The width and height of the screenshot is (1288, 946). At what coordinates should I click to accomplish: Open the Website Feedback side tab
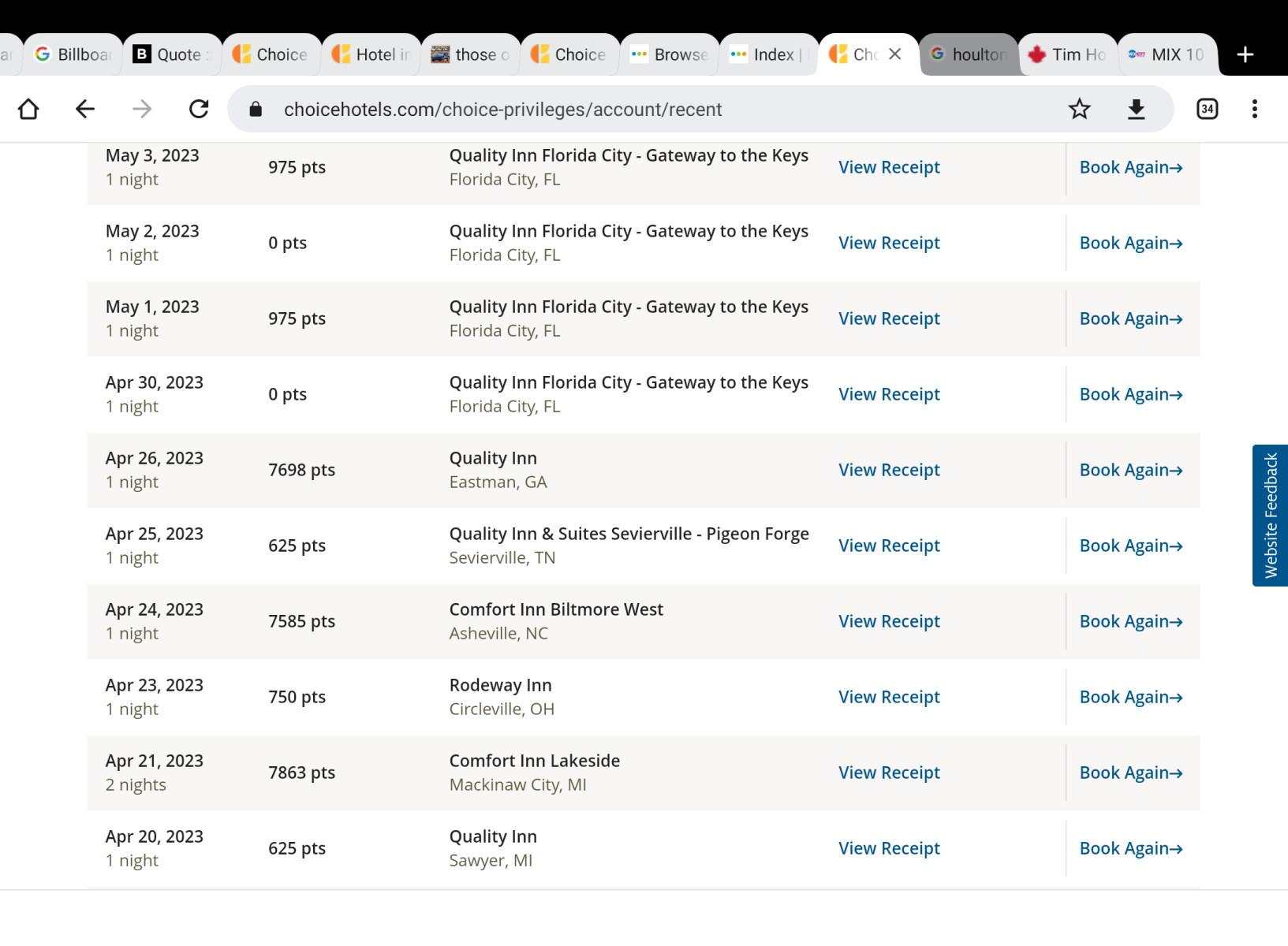coord(1270,516)
